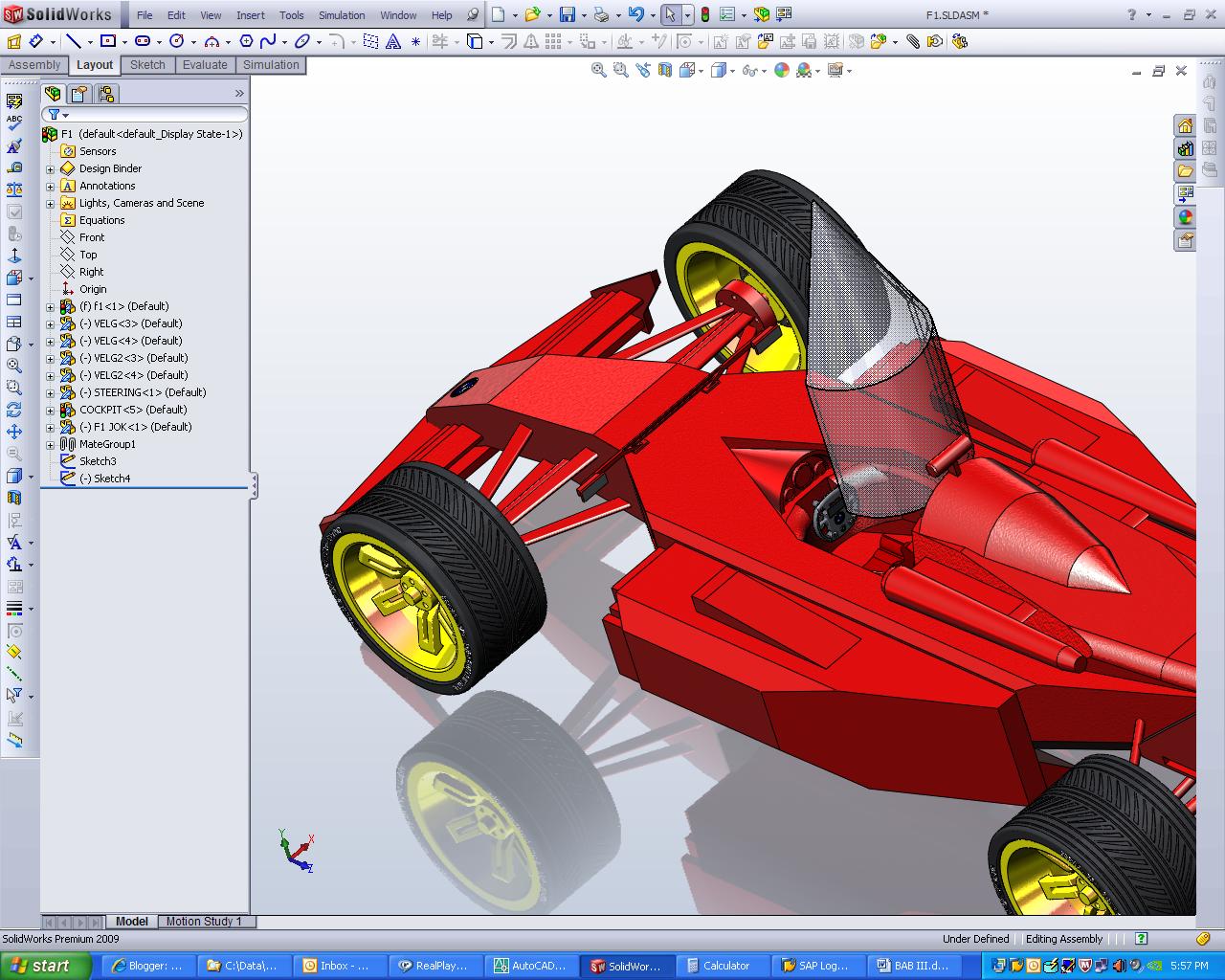Screen dimensions: 1225x980
Task: Select the Sensors tree item
Action: (x=89, y=151)
